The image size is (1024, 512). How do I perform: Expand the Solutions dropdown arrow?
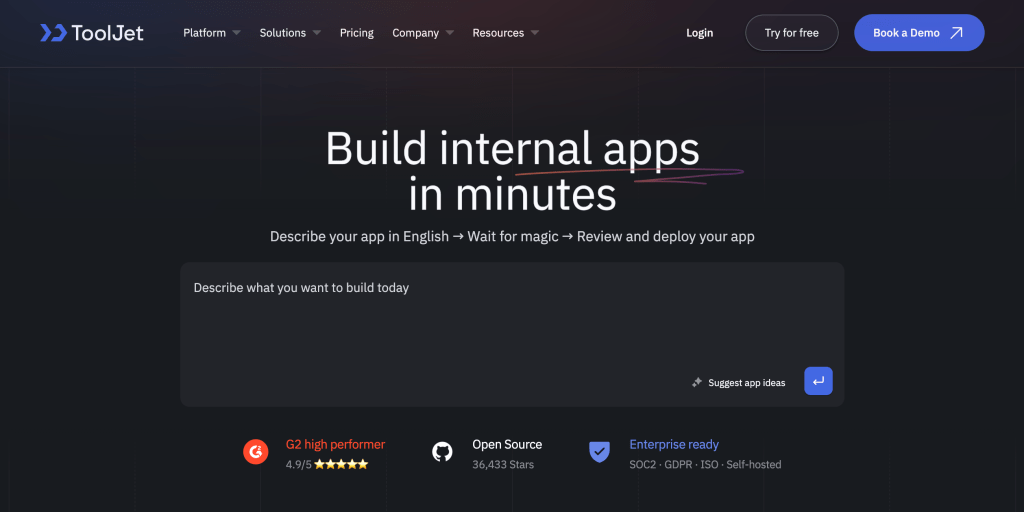tap(317, 33)
